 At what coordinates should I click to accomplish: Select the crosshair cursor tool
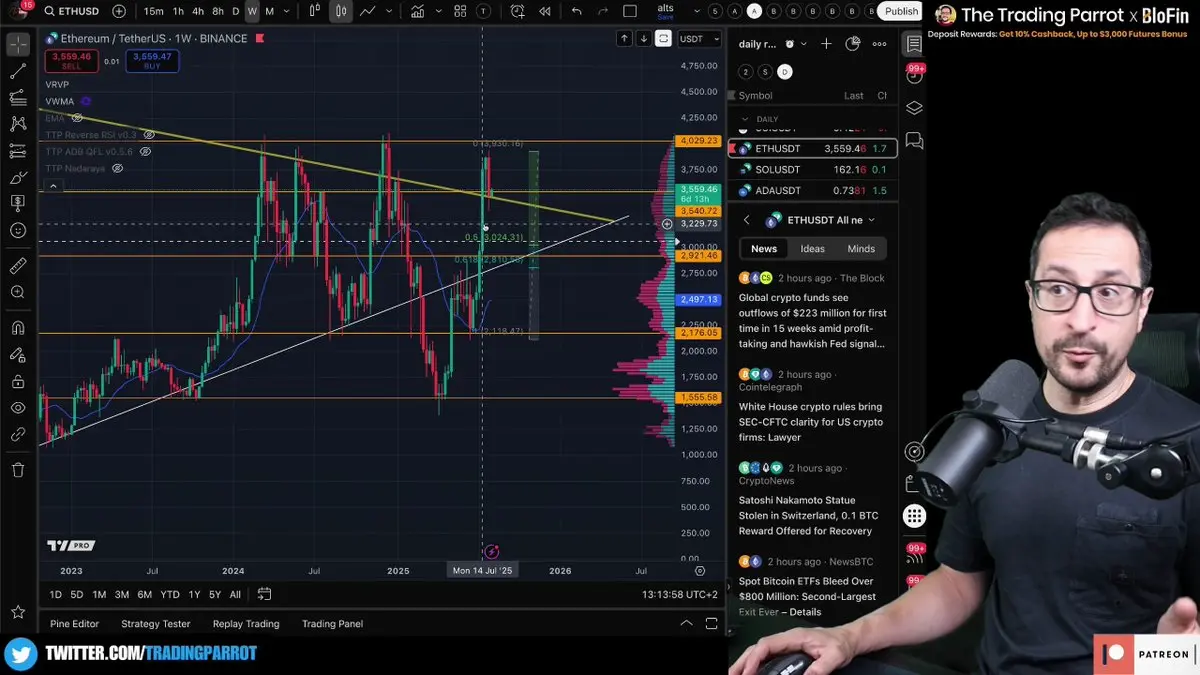click(x=18, y=45)
